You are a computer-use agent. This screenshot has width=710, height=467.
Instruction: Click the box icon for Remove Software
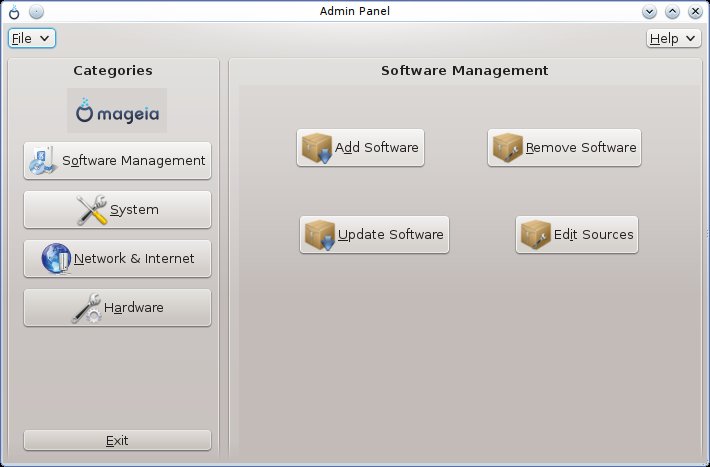pos(508,148)
